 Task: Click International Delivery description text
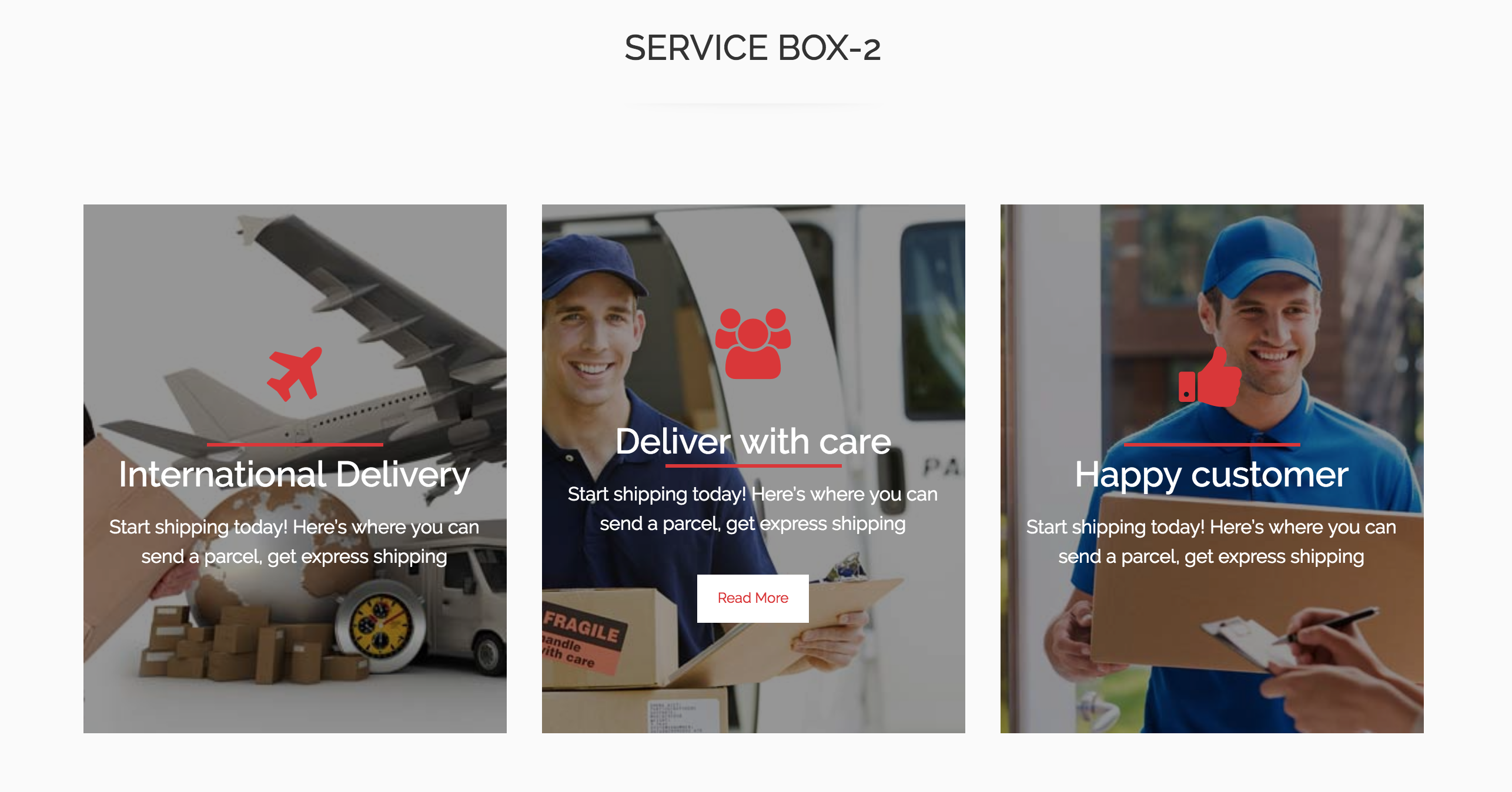(295, 542)
